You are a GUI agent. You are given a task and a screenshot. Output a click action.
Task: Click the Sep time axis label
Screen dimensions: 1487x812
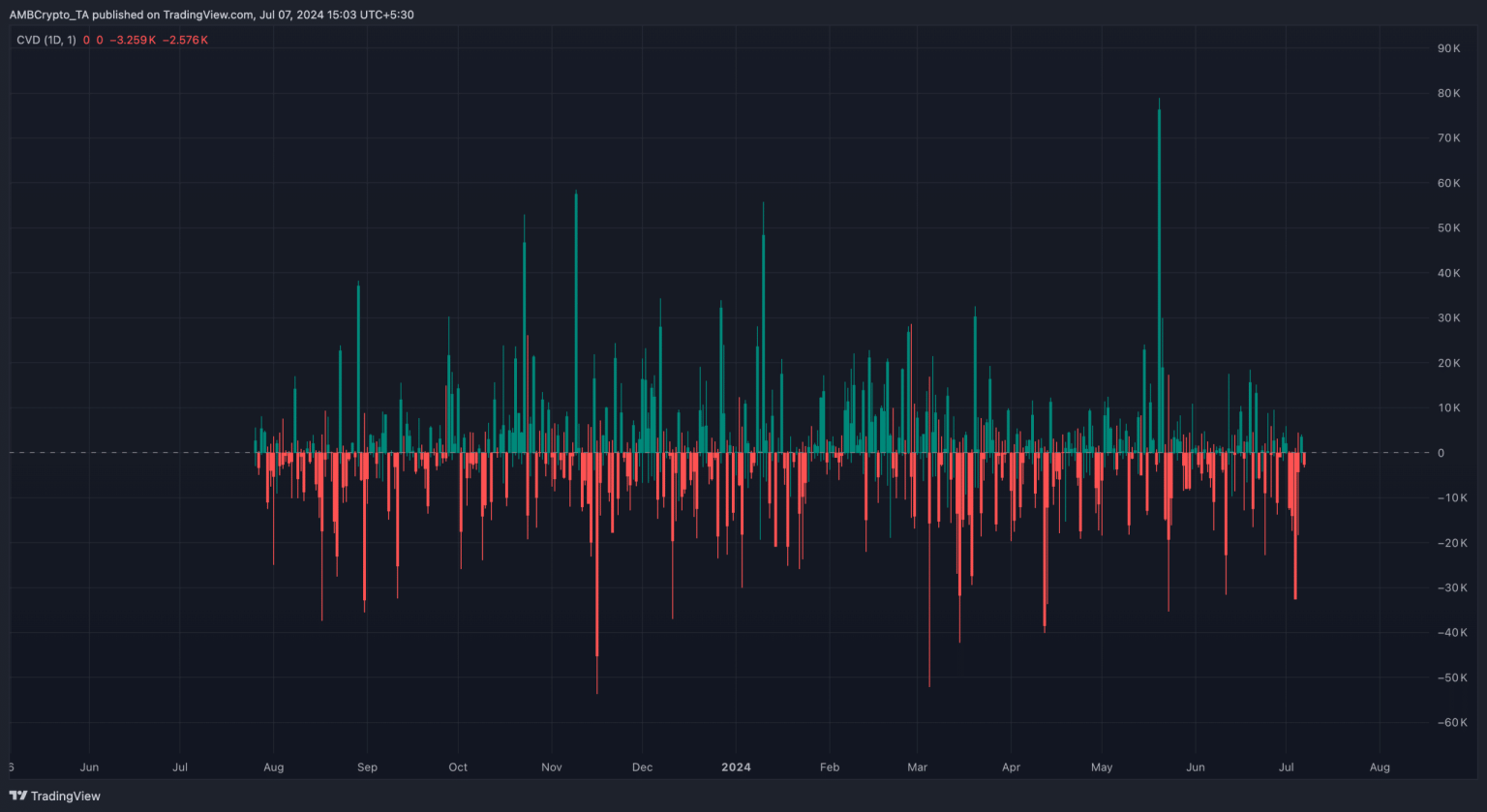367,767
